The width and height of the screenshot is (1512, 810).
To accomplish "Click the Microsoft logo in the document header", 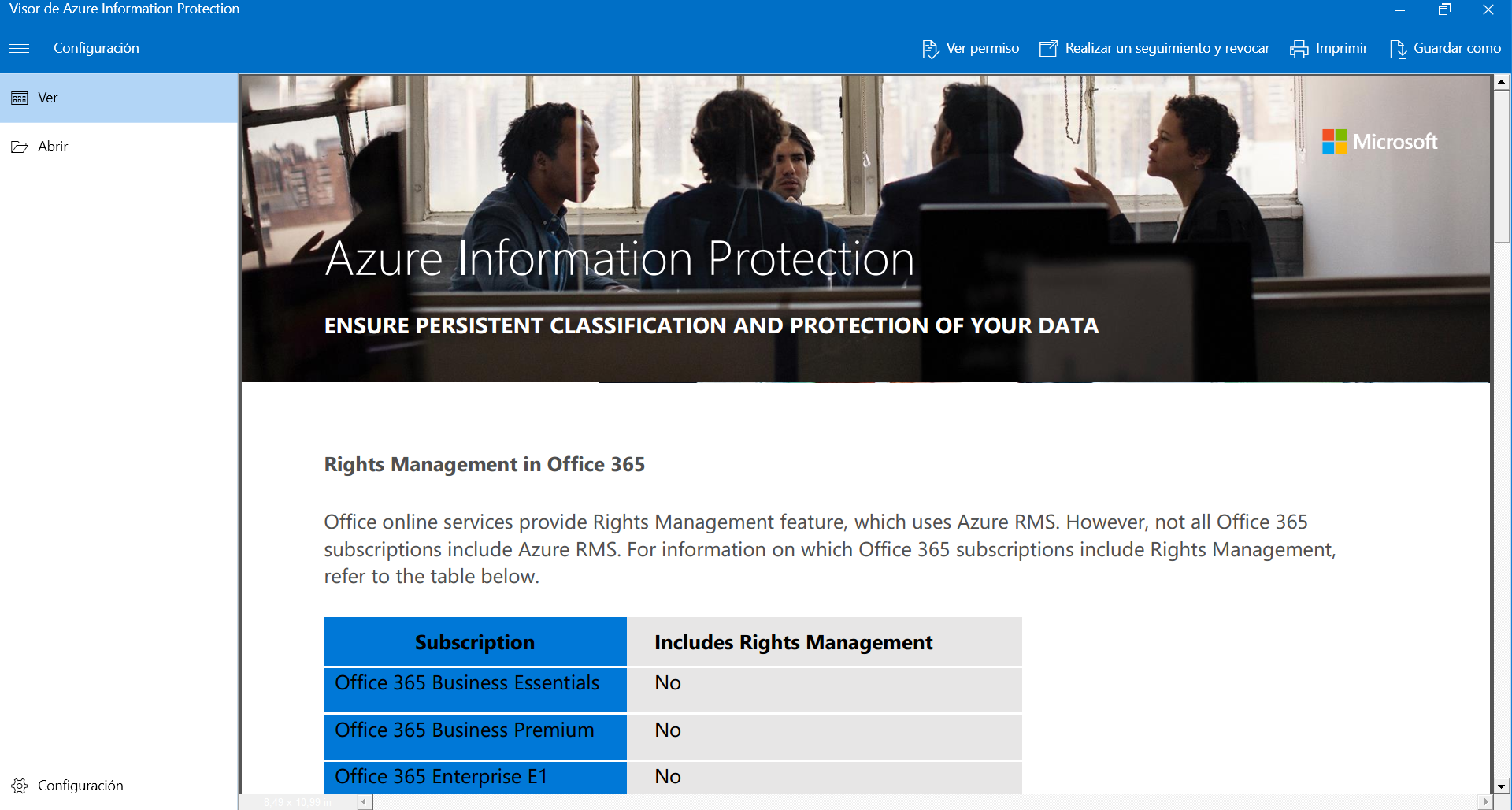I will coord(1380,142).
